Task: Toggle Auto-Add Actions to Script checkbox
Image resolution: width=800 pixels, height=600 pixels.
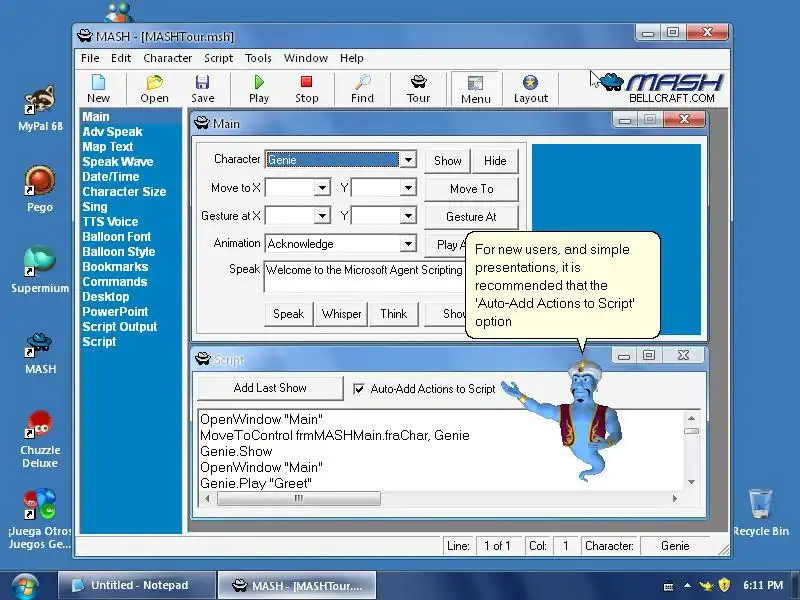Action: 359,389
